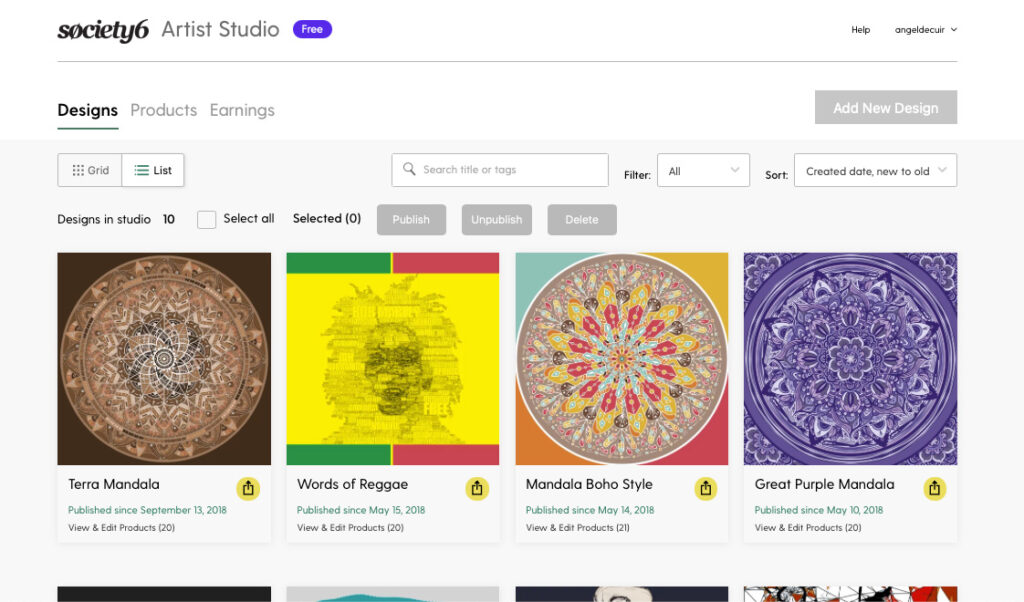Click the Artist Studio heading
This screenshot has height=602, width=1024.
(x=221, y=29)
